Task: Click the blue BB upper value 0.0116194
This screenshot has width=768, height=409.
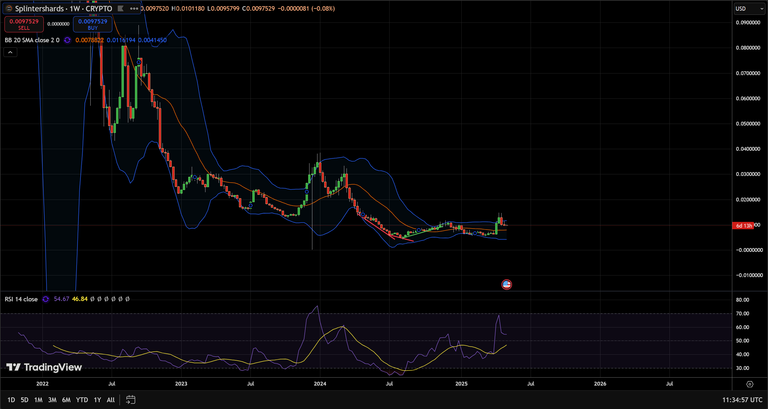Action: tap(120, 40)
